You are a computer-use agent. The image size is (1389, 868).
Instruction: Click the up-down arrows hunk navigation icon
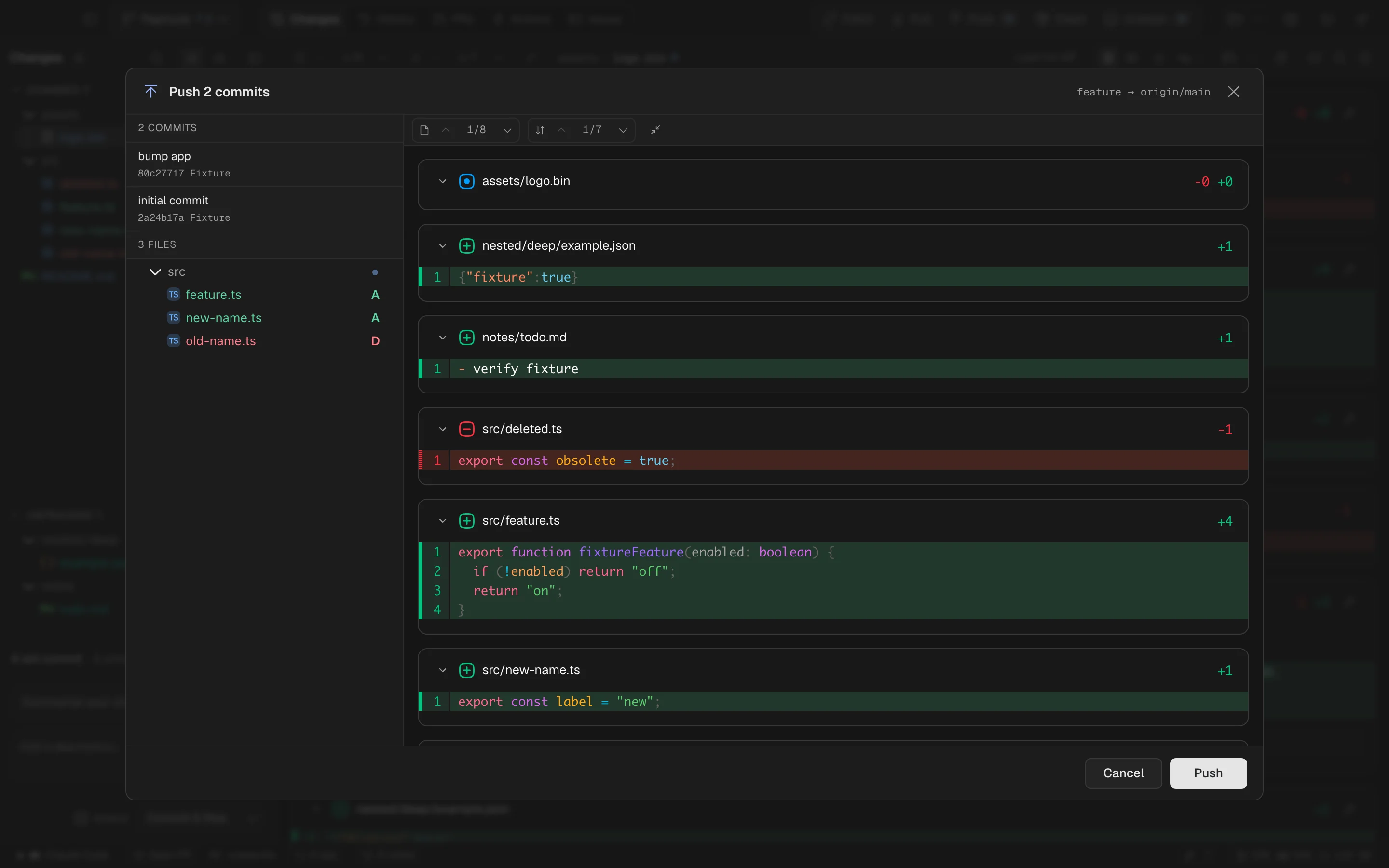540,130
